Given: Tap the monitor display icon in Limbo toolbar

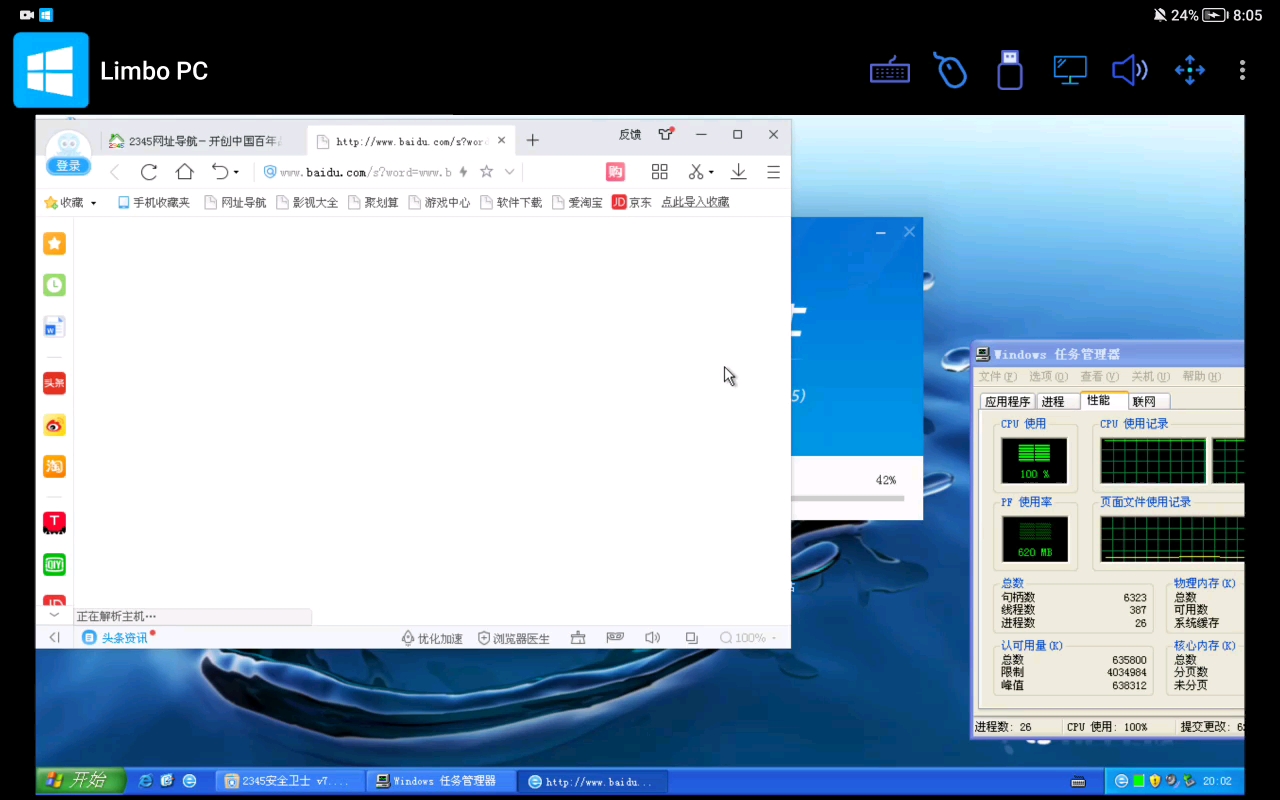Looking at the screenshot, I should click(1070, 70).
